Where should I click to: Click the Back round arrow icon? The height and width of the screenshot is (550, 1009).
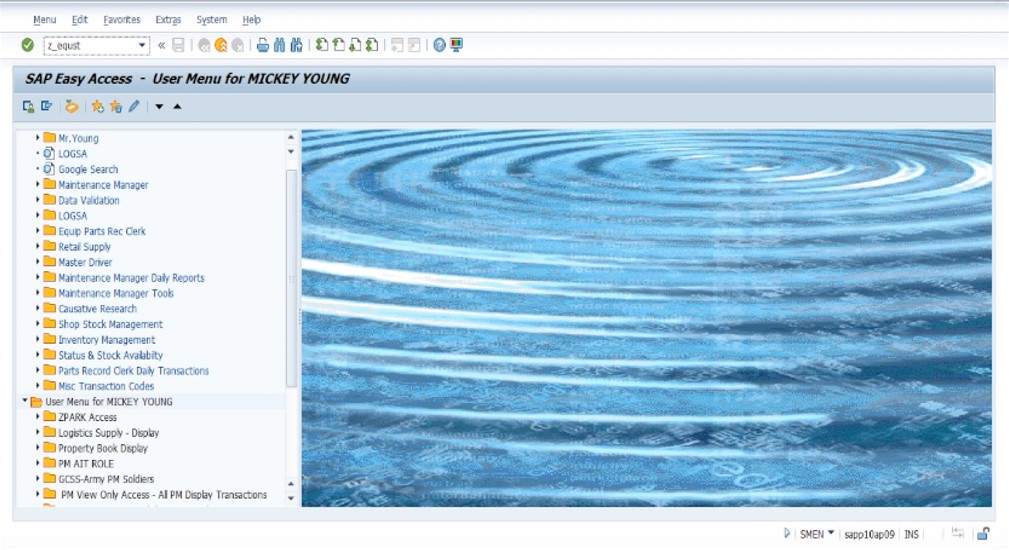pyautogui.click(x=204, y=45)
